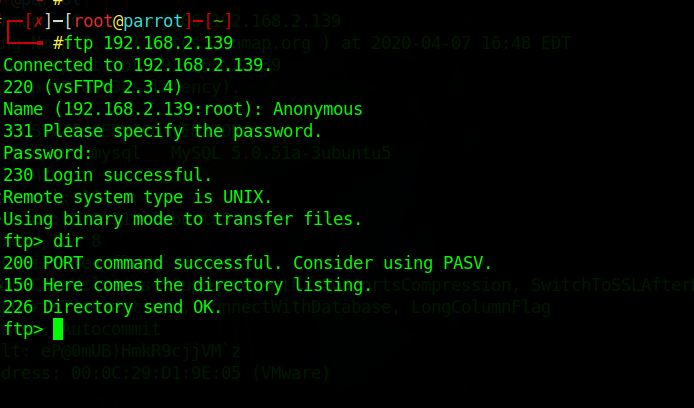This screenshot has width=694, height=408.
Task: Click the 'Anonymous' username entry
Action: tap(318, 109)
